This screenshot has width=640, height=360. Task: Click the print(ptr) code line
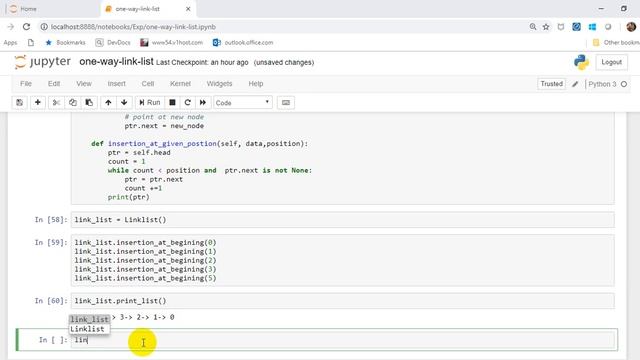pos(129,197)
